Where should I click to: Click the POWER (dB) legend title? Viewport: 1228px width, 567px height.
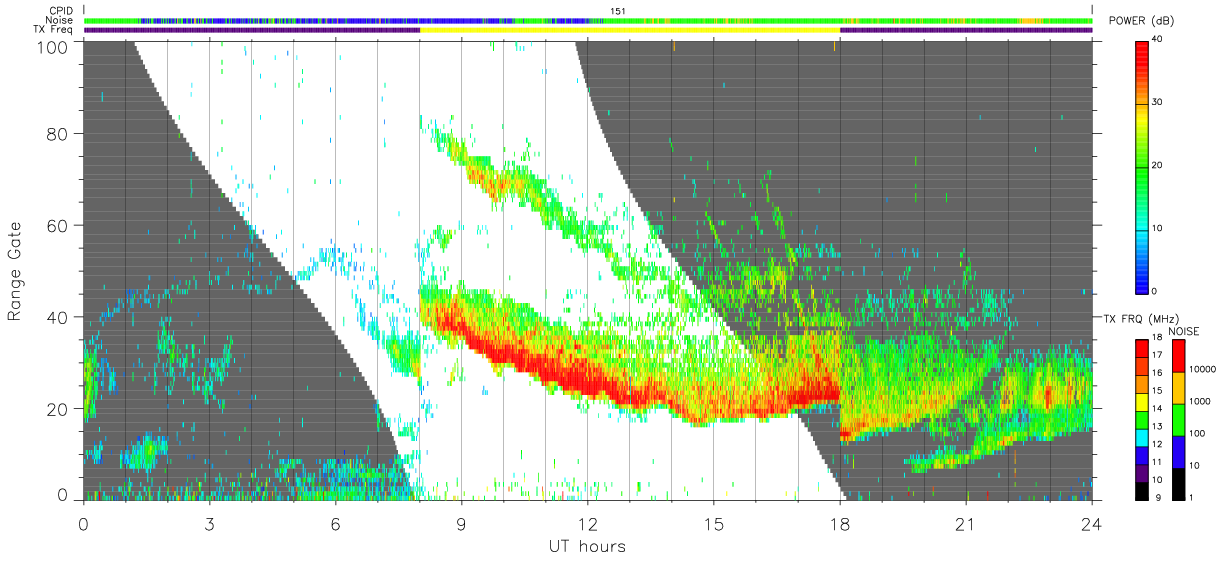tap(1141, 21)
